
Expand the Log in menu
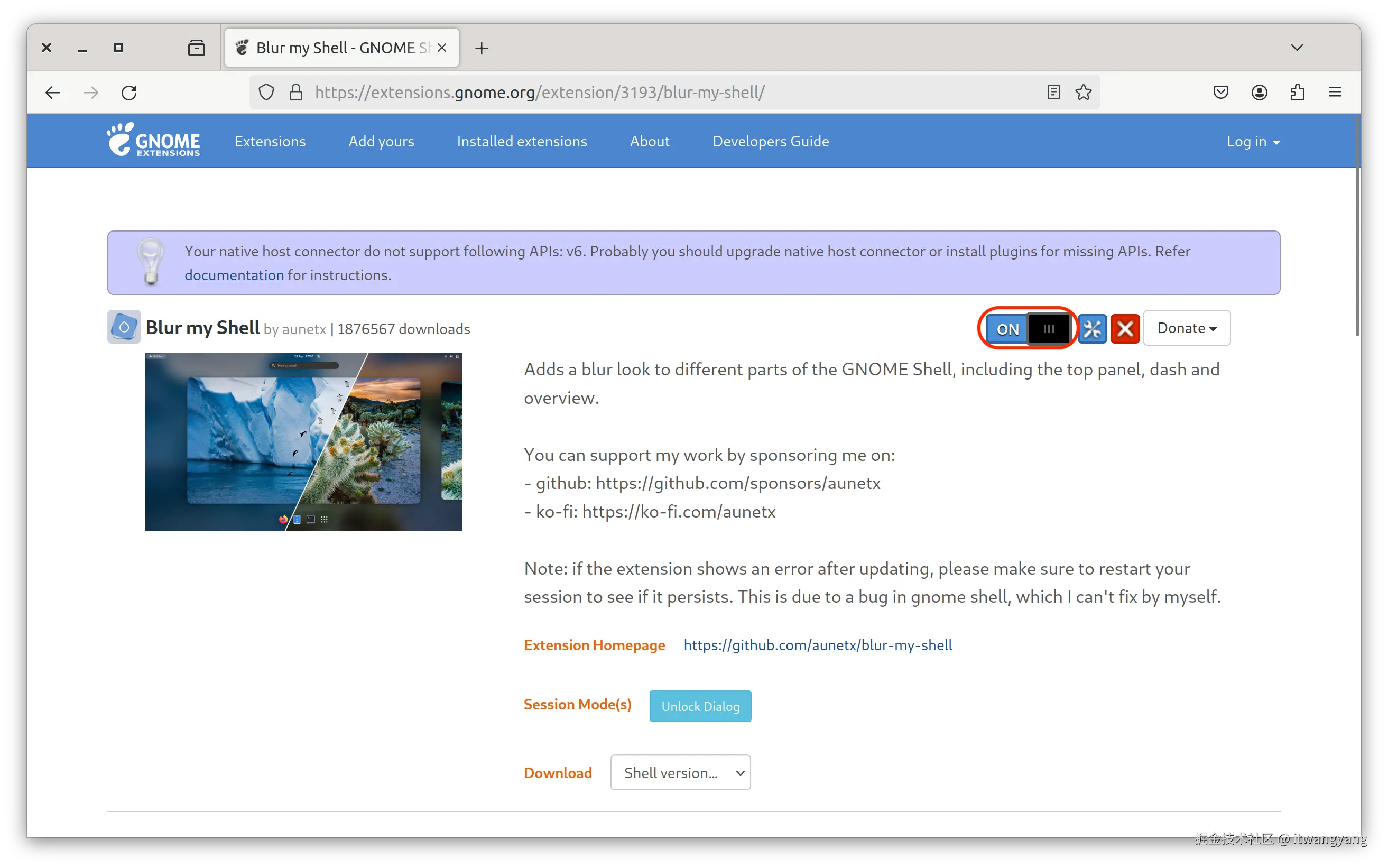pyautogui.click(x=1253, y=142)
